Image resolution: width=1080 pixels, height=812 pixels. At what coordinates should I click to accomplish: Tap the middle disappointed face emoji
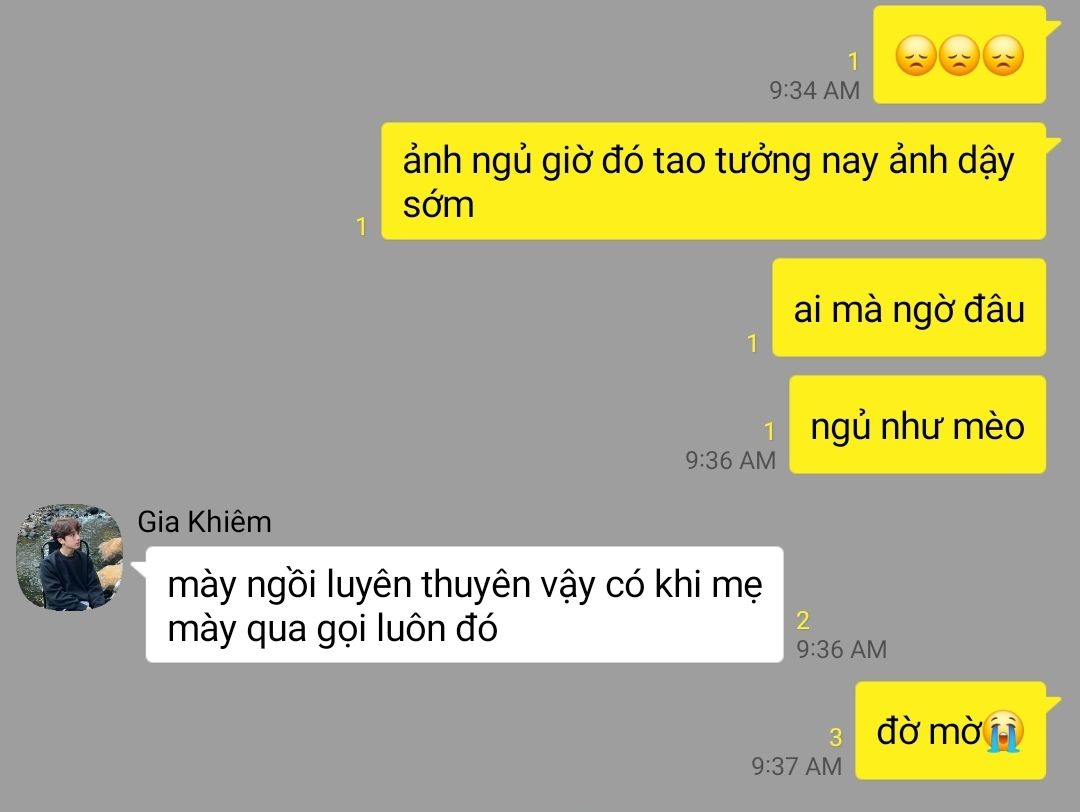pos(959,55)
